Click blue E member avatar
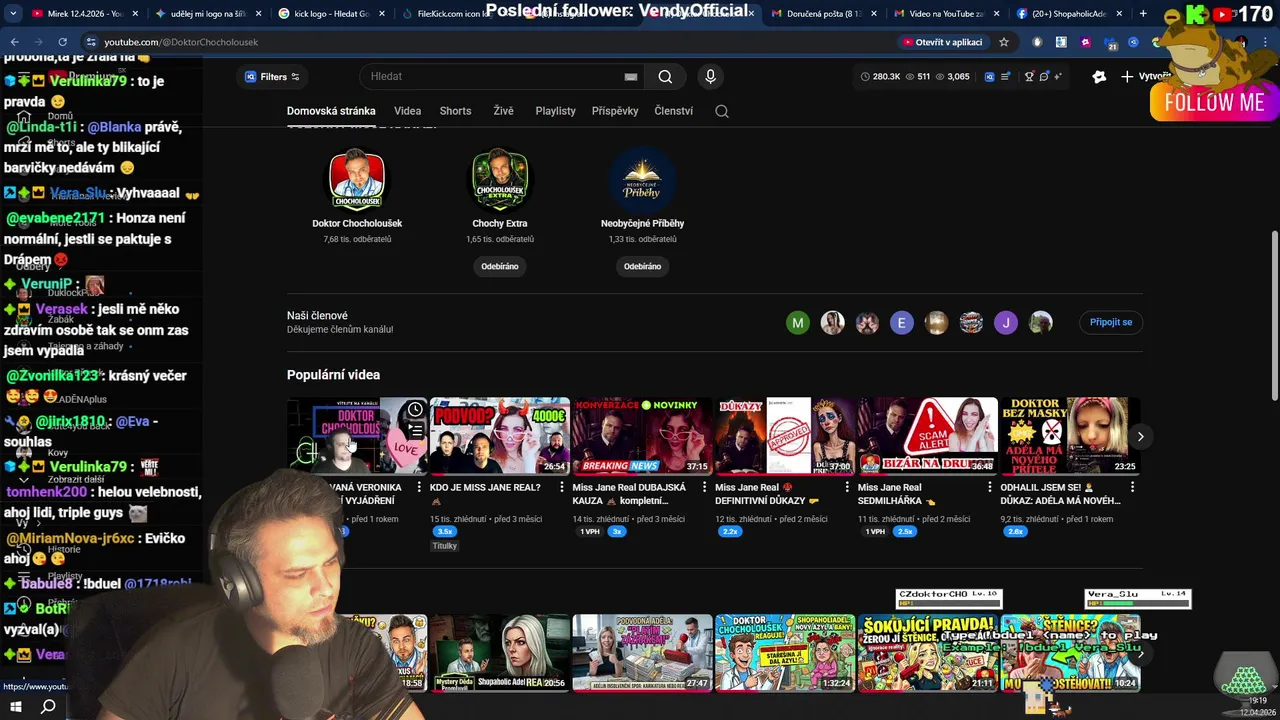This screenshot has width=1280, height=720. [901, 323]
